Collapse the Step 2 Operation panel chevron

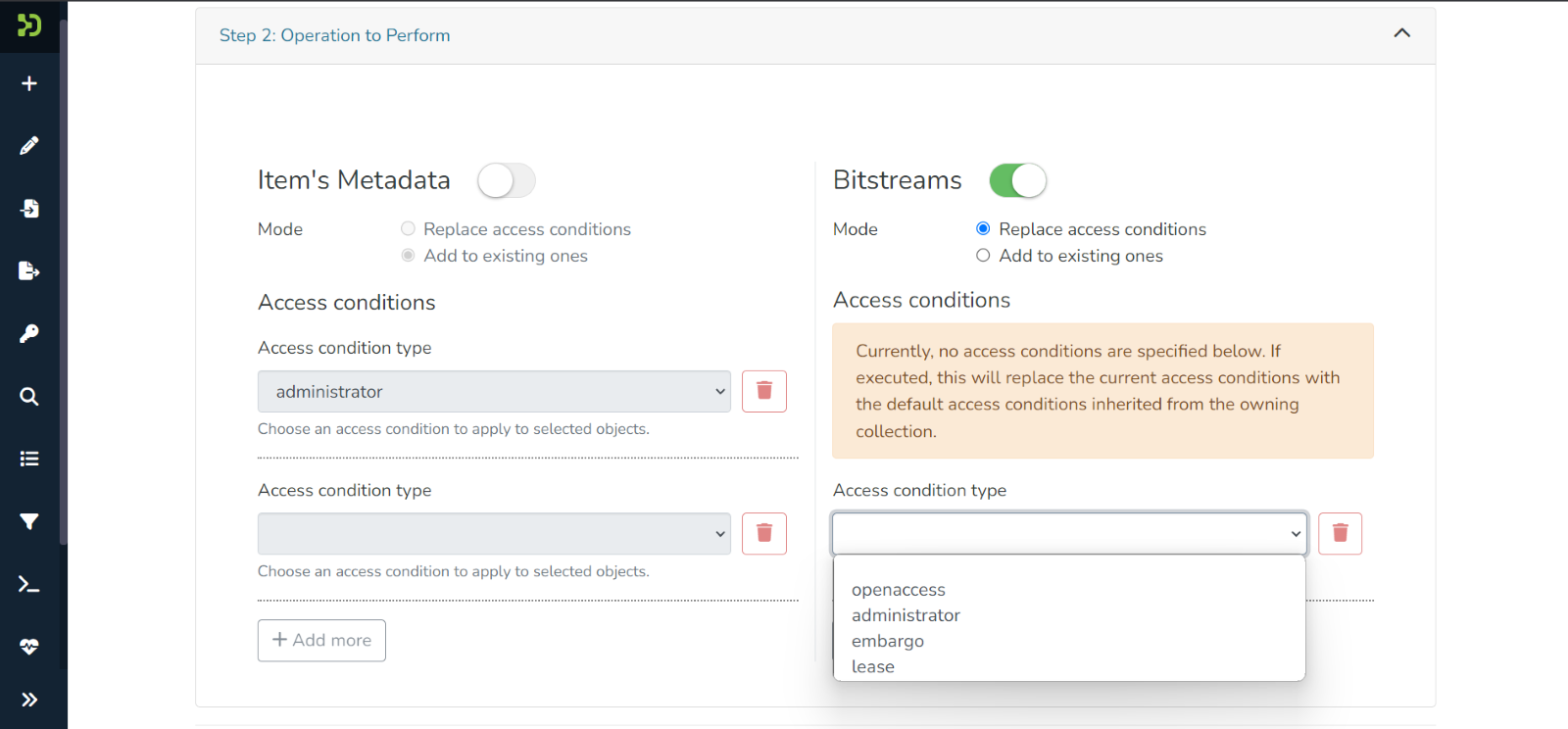(1401, 34)
